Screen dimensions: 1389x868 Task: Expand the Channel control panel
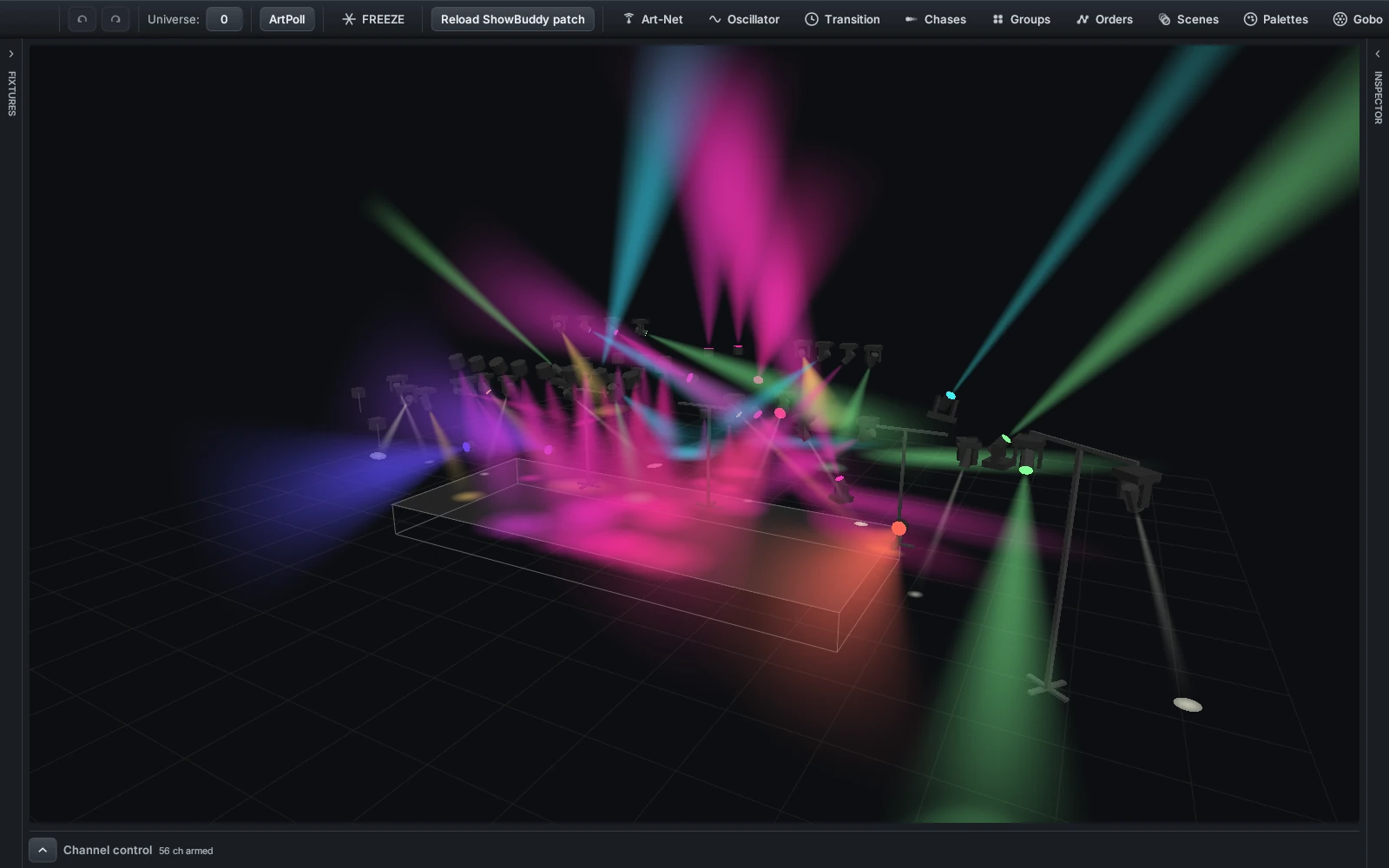[x=43, y=850]
